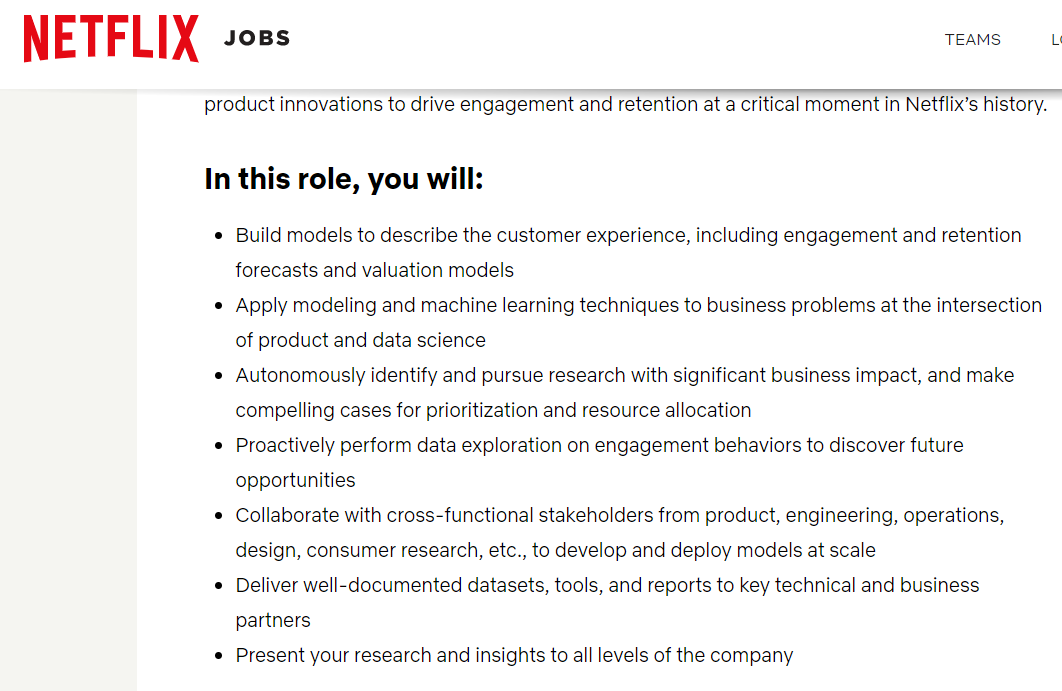Click the line starting "design, consumer research"
This screenshot has width=1062, height=691.
[555, 550]
